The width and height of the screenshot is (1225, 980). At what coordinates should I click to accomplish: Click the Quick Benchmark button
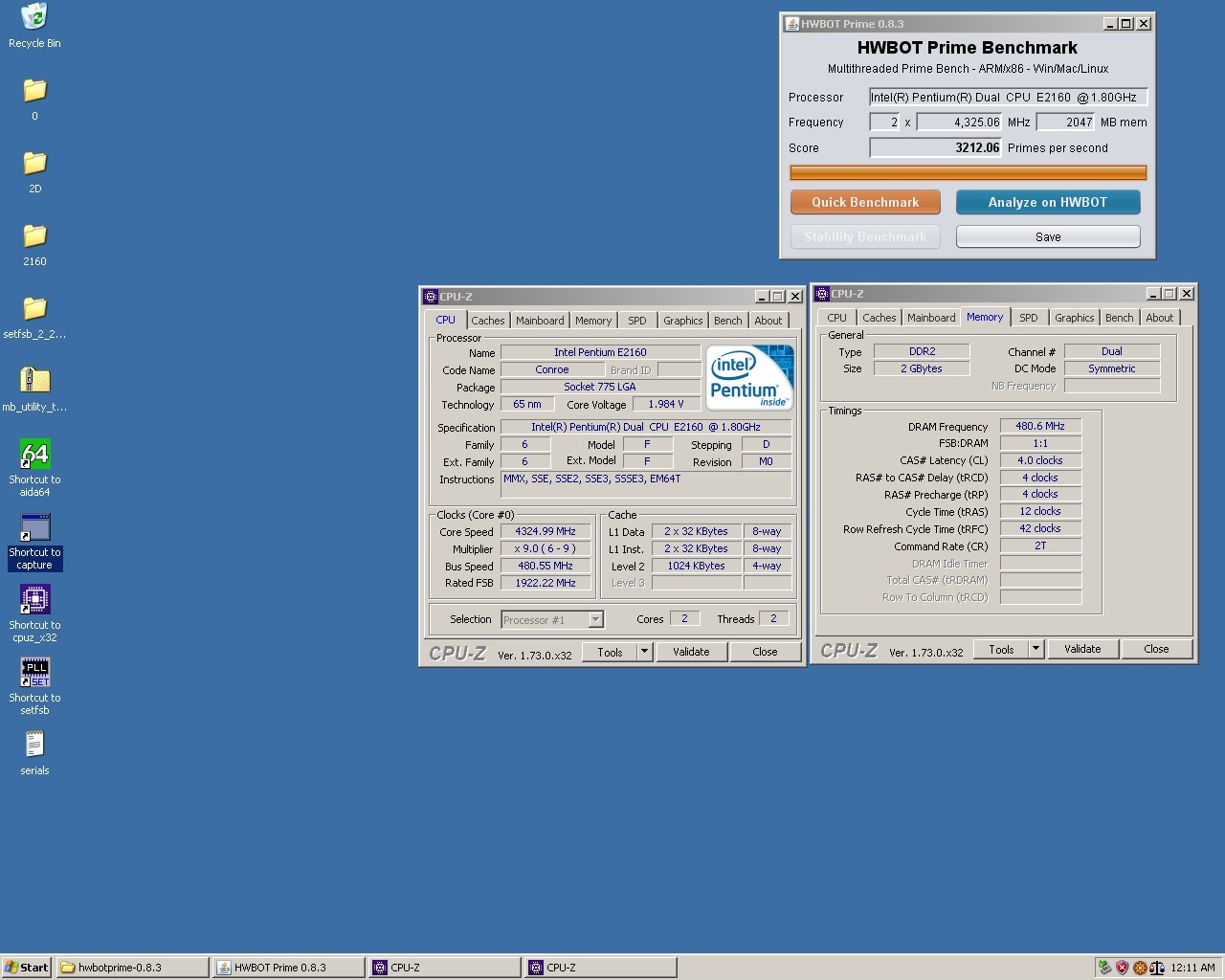pos(865,202)
